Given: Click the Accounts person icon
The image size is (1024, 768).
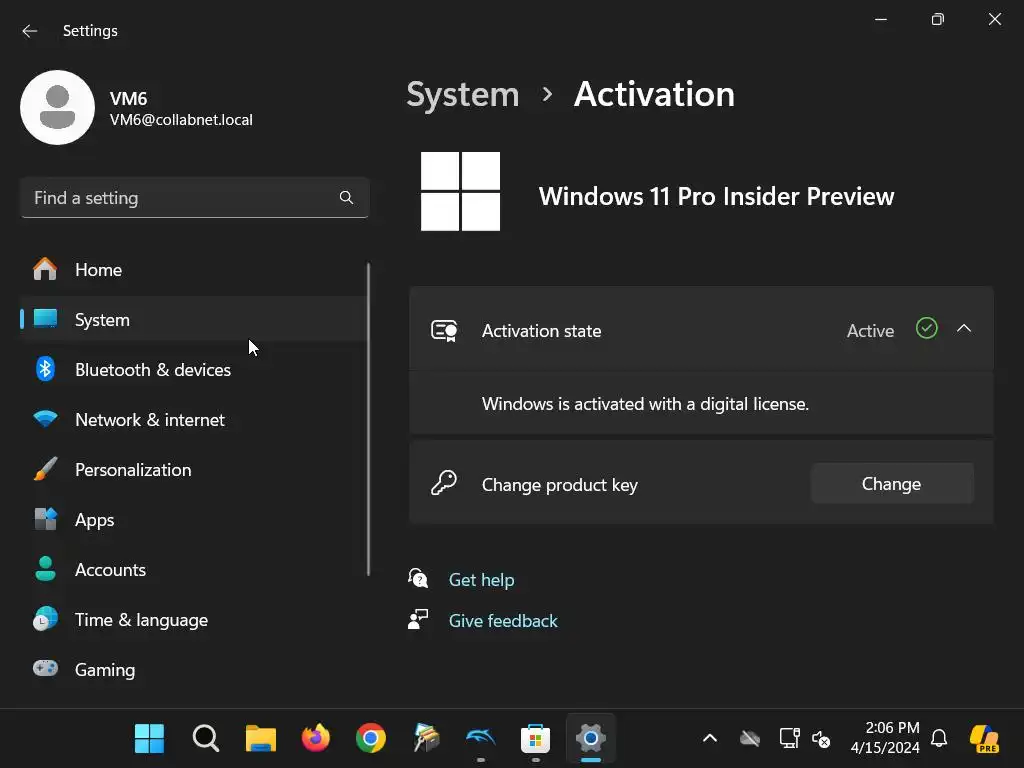Looking at the screenshot, I should coord(45,569).
